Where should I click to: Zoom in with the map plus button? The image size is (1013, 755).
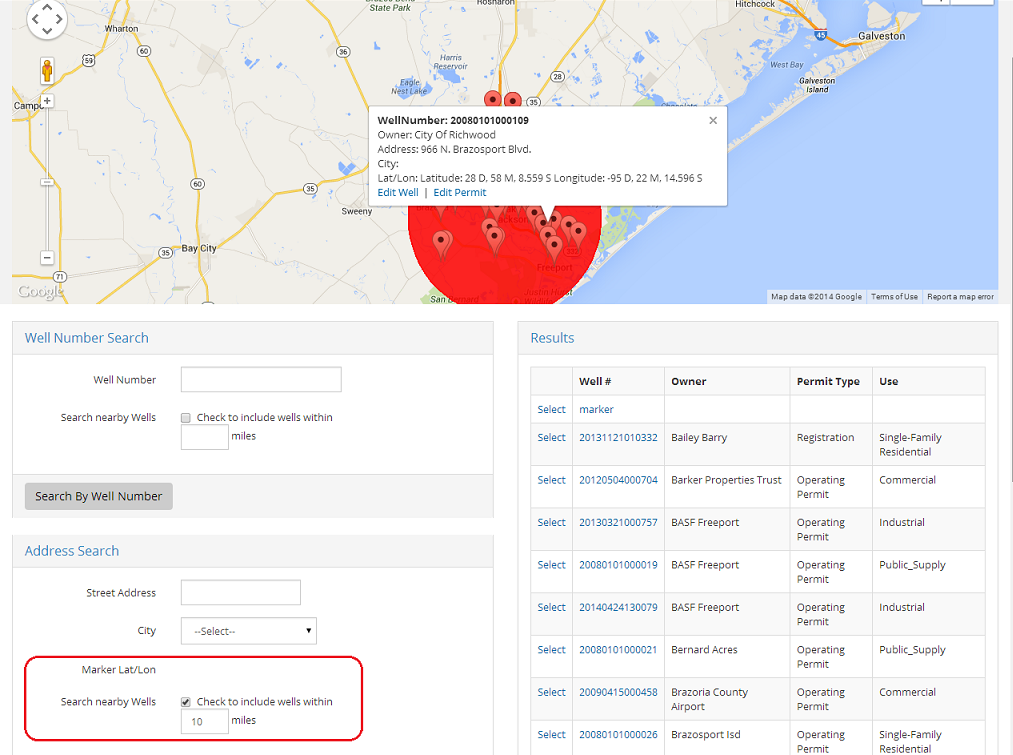pyautogui.click(x=47, y=101)
